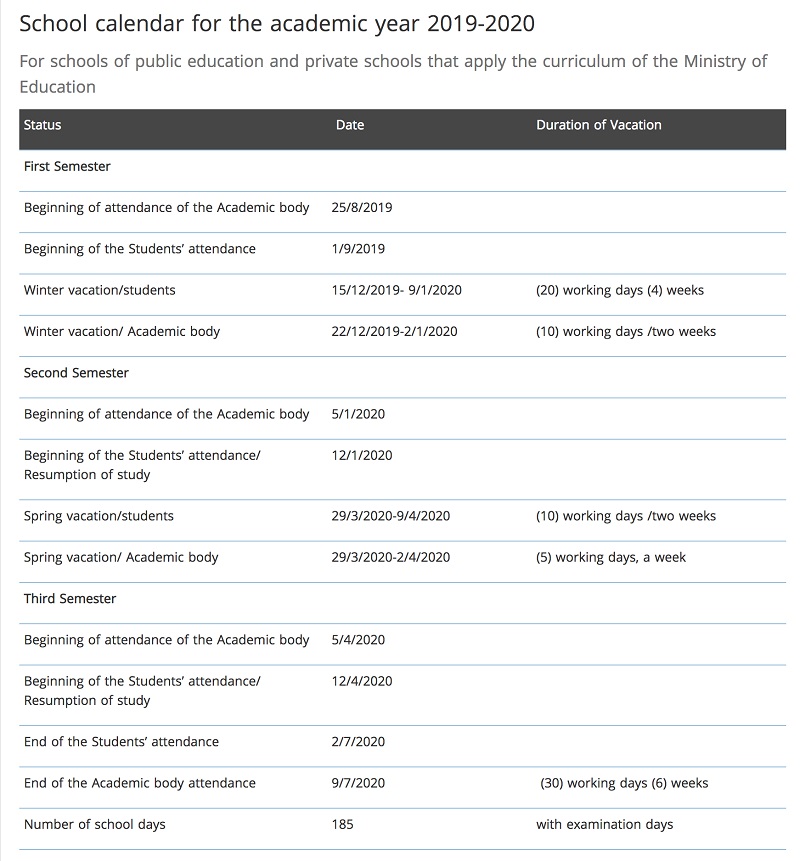Click the 22/12/2019-2/1/2020 date range
800x861 pixels.
394,332
